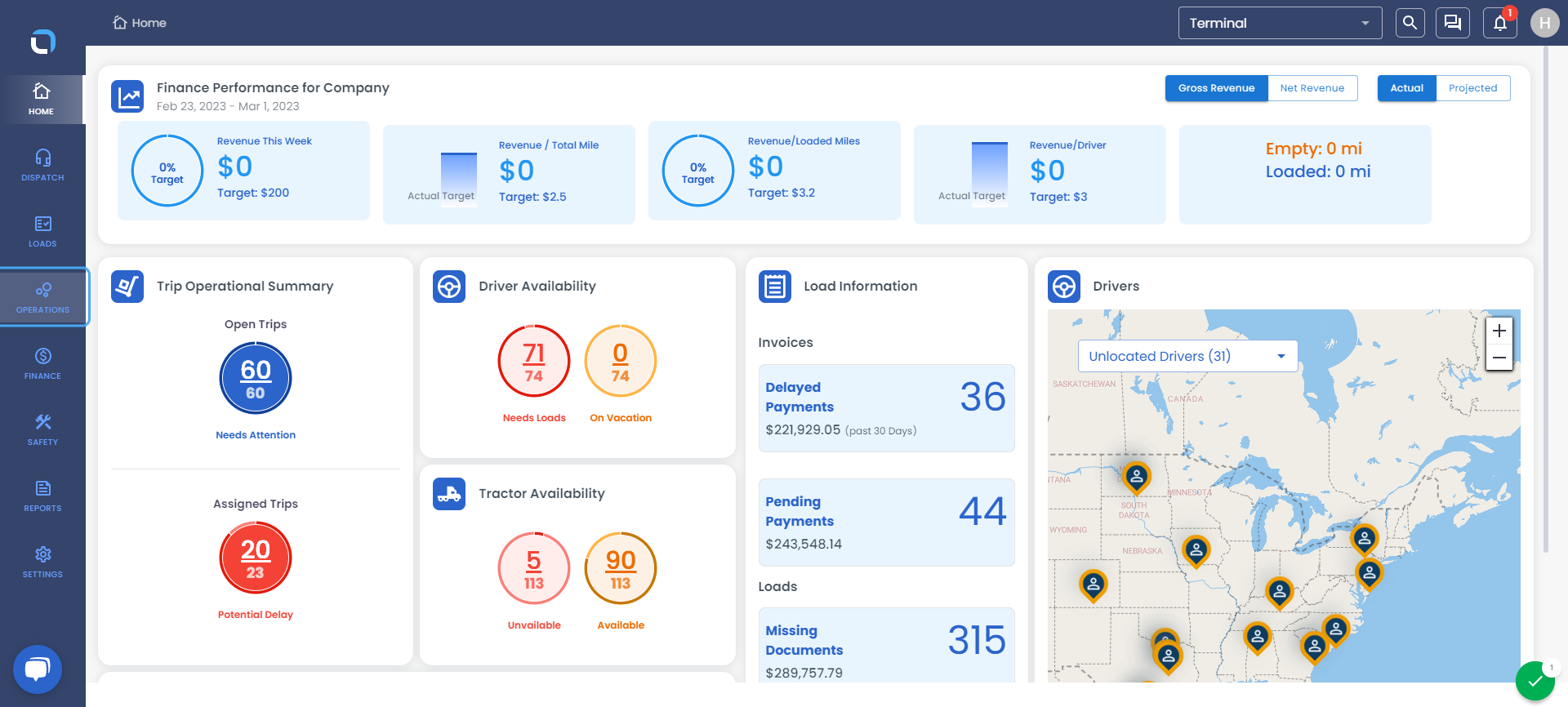Click the Load Information document icon

[775, 287]
